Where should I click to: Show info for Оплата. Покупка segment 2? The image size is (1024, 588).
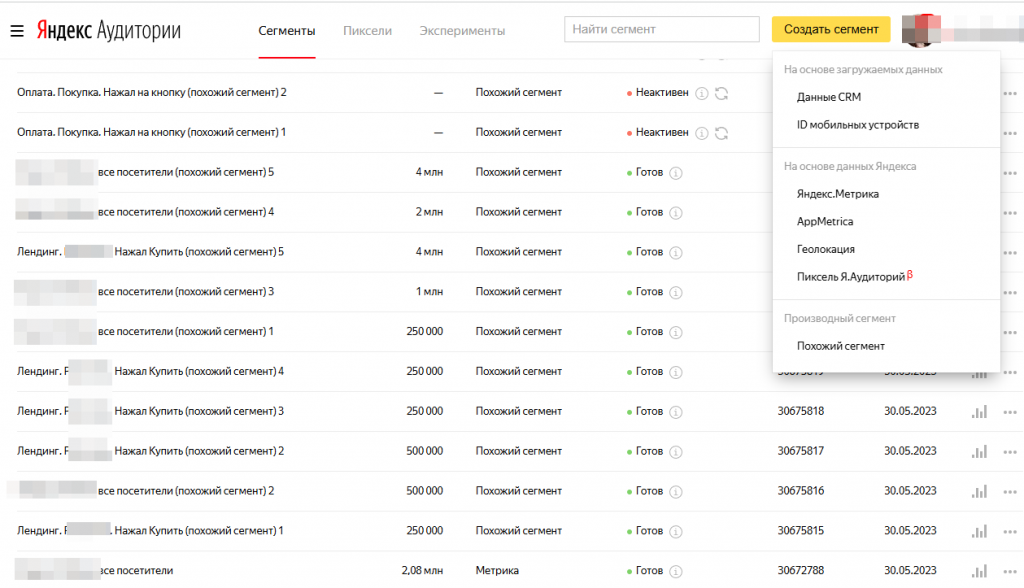(x=701, y=93)
